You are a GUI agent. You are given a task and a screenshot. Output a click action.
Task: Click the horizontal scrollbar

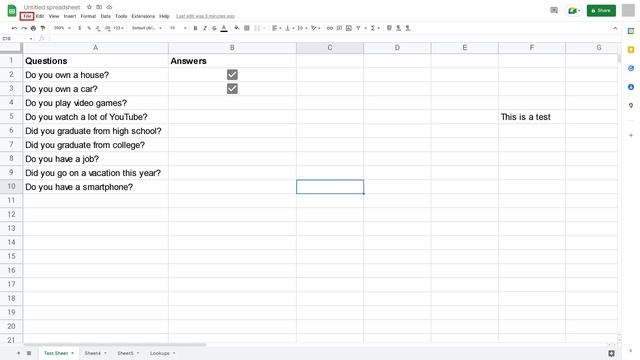coord(115,345)
